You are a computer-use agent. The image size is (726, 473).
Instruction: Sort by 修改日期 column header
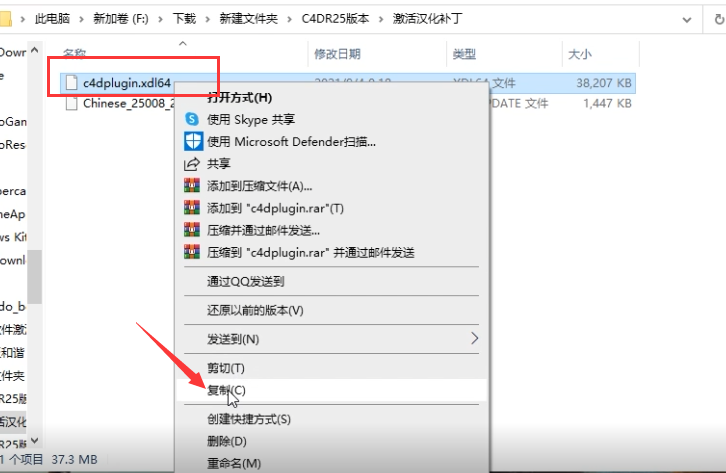338,54
